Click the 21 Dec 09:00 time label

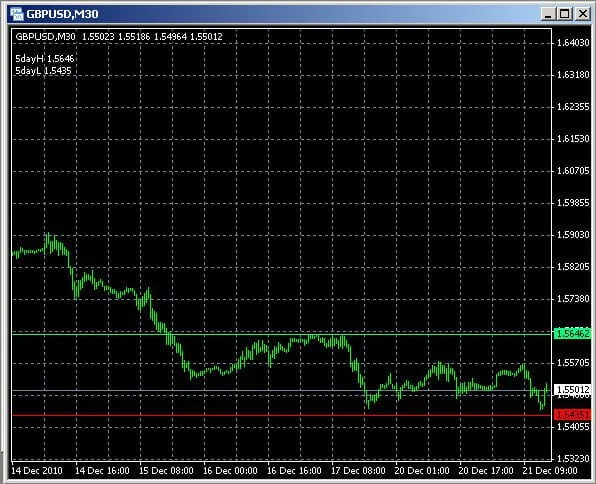click(550, 471)
